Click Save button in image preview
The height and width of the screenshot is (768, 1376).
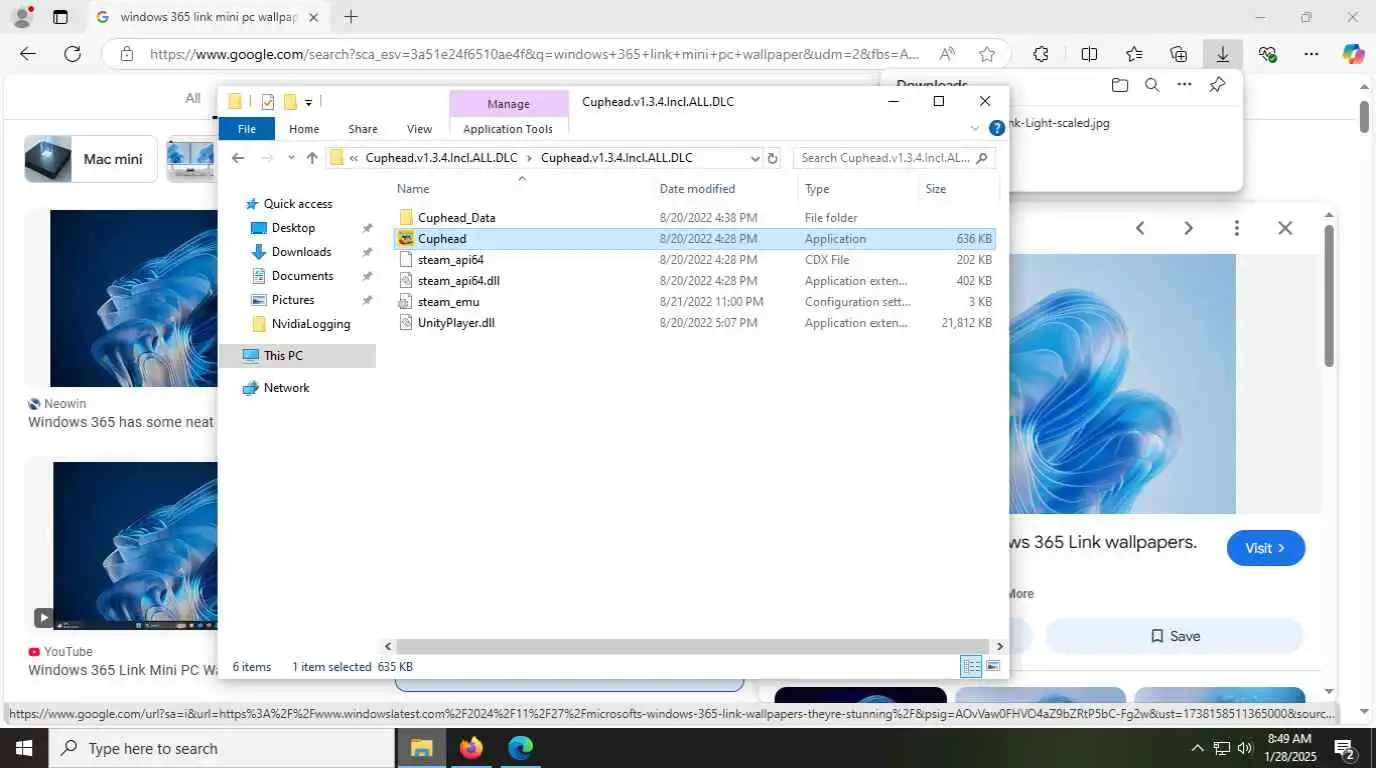click(1174, 636)
